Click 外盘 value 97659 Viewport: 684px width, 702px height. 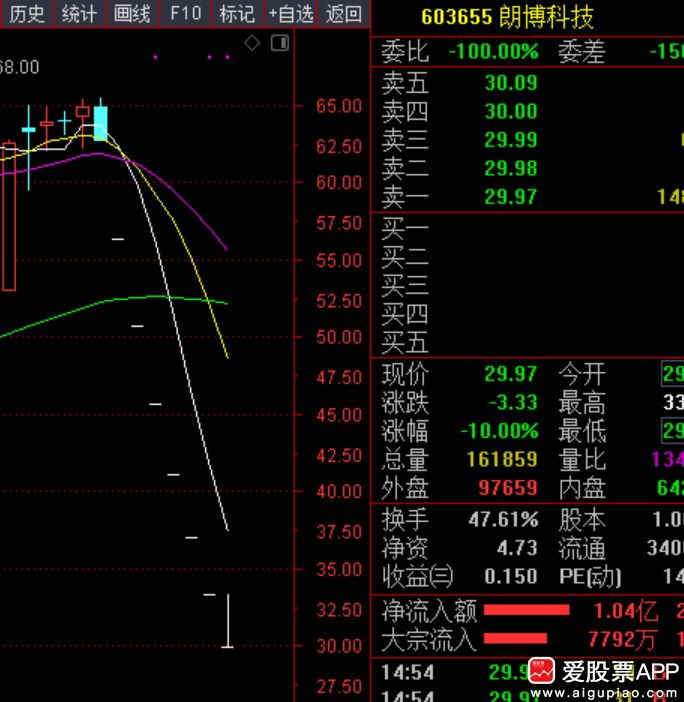(508, 488)
